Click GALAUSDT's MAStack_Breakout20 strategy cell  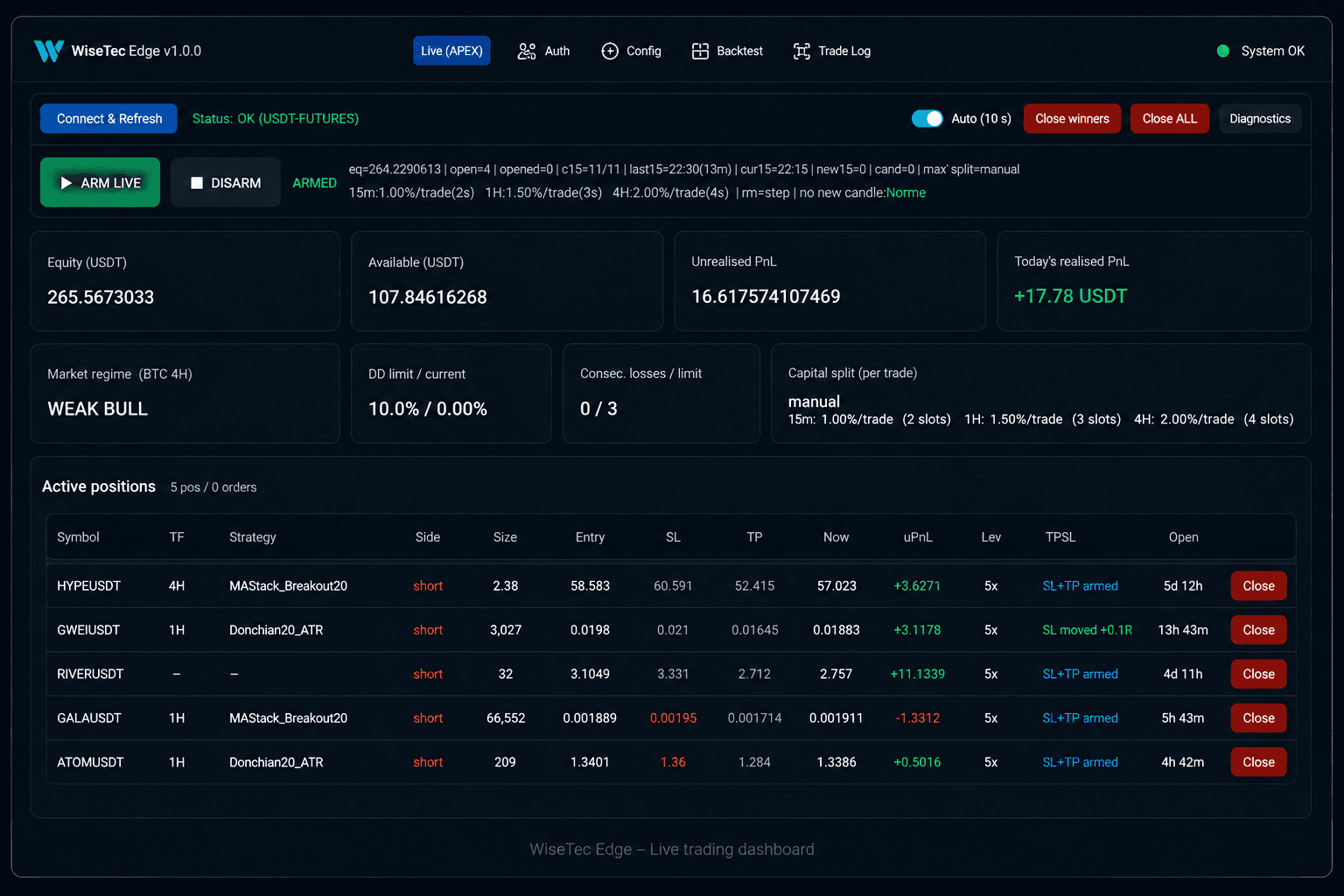point(288,718)
